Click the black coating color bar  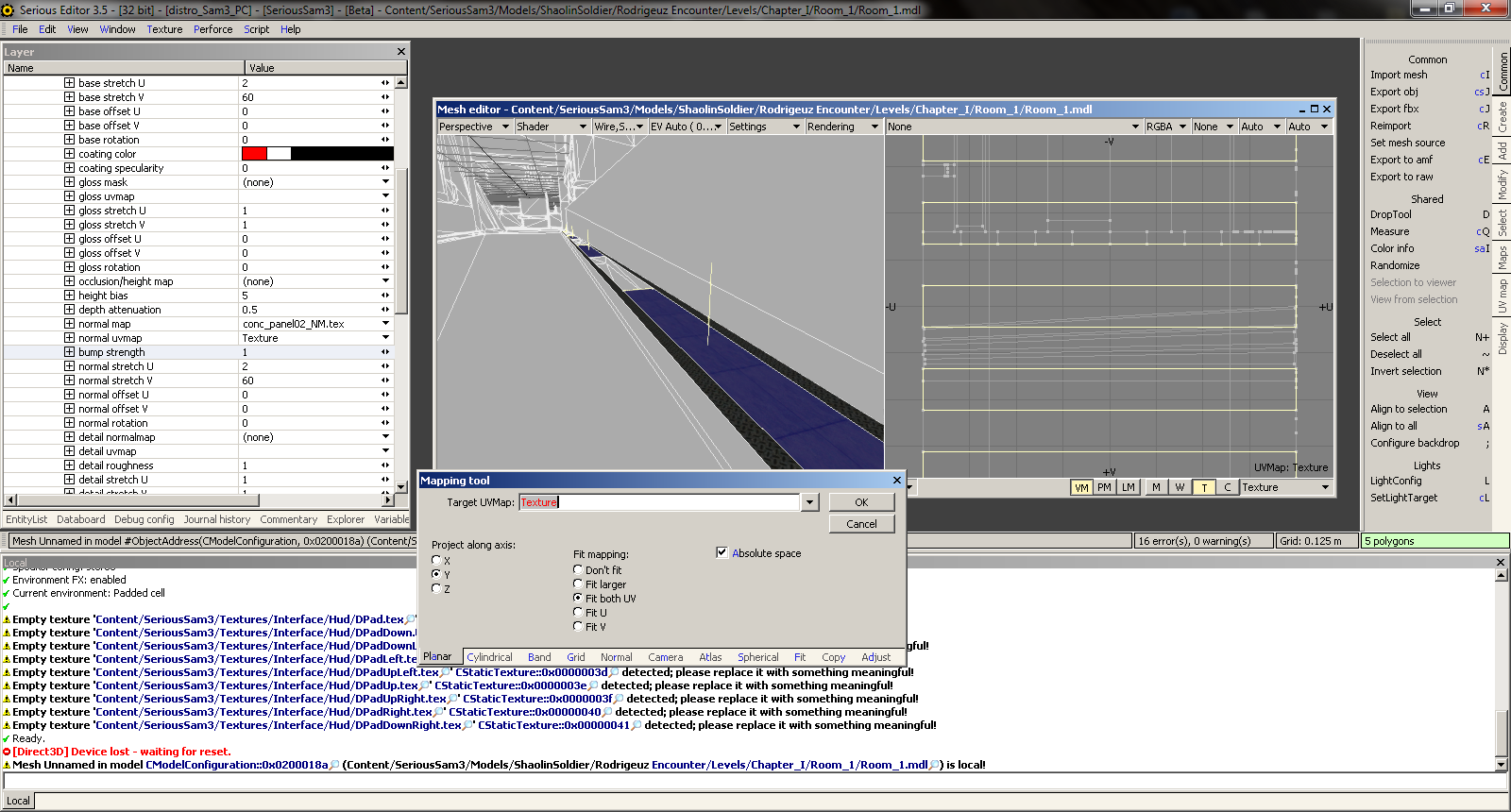coord(342,154)
